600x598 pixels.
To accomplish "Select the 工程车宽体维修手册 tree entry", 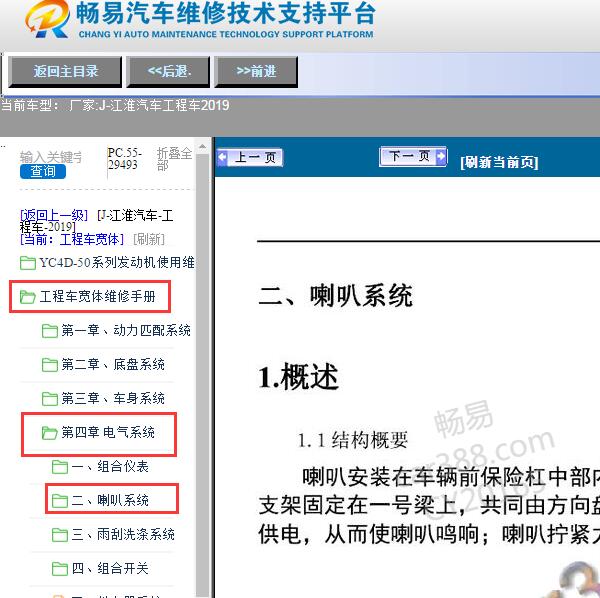I will [98, 297].
